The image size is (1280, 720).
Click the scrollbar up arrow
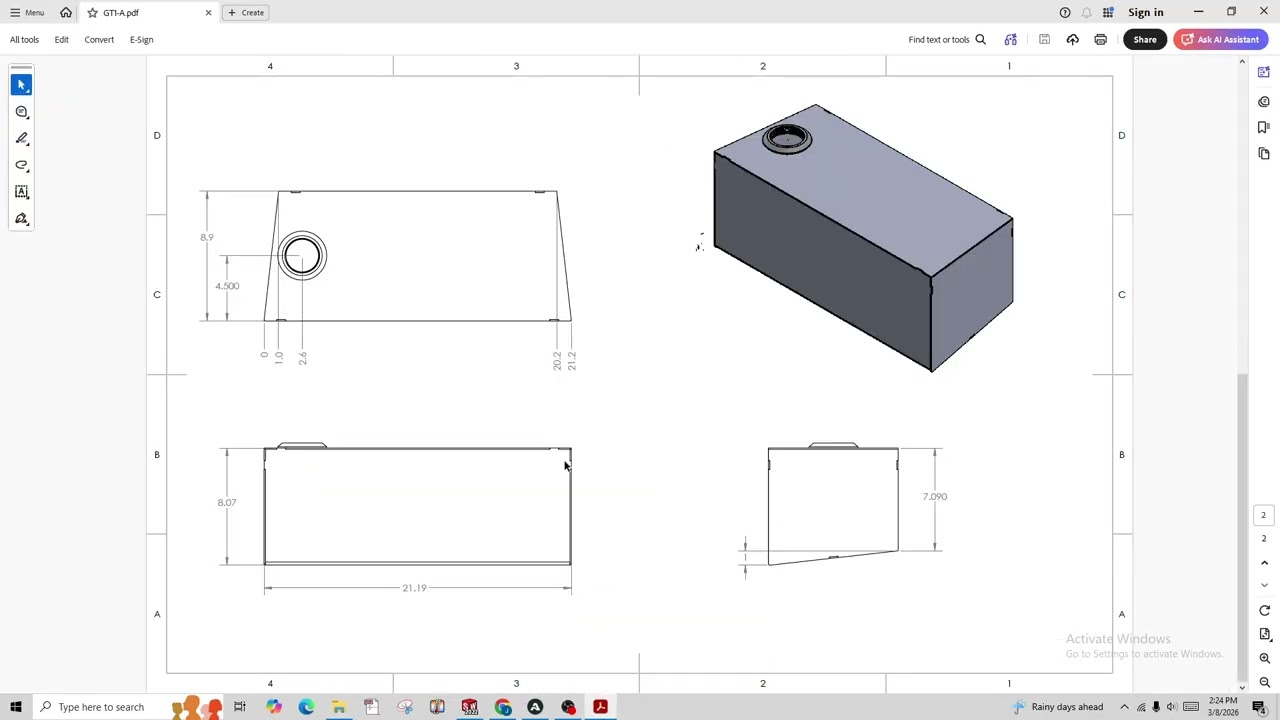tap(1242, 62)
